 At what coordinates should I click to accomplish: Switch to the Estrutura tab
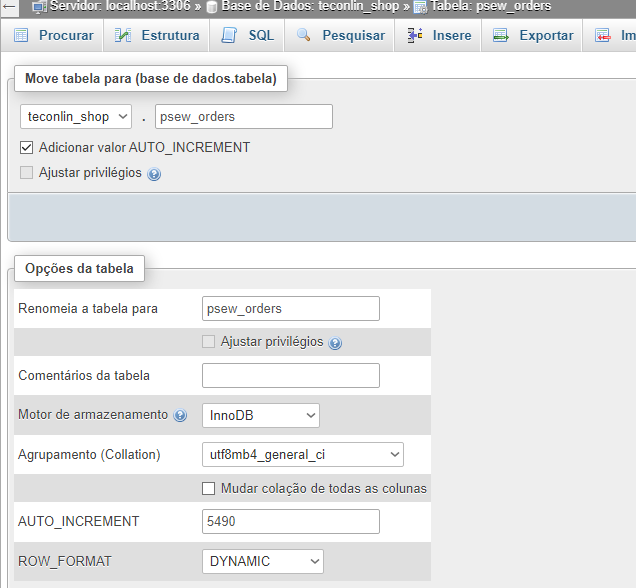click(x=156, y=36)
